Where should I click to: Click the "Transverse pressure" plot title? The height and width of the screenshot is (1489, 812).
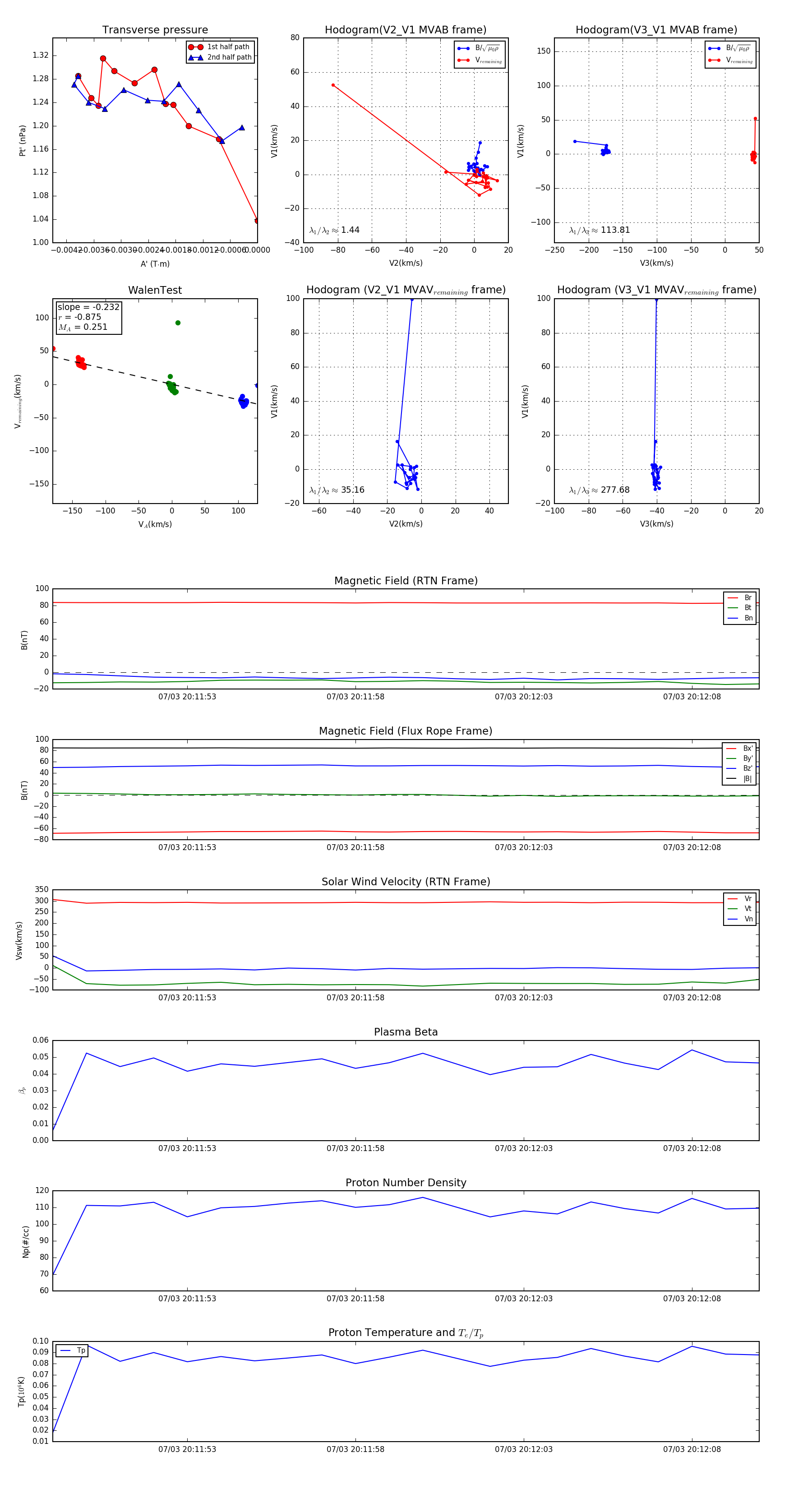[x=155, y=29]
